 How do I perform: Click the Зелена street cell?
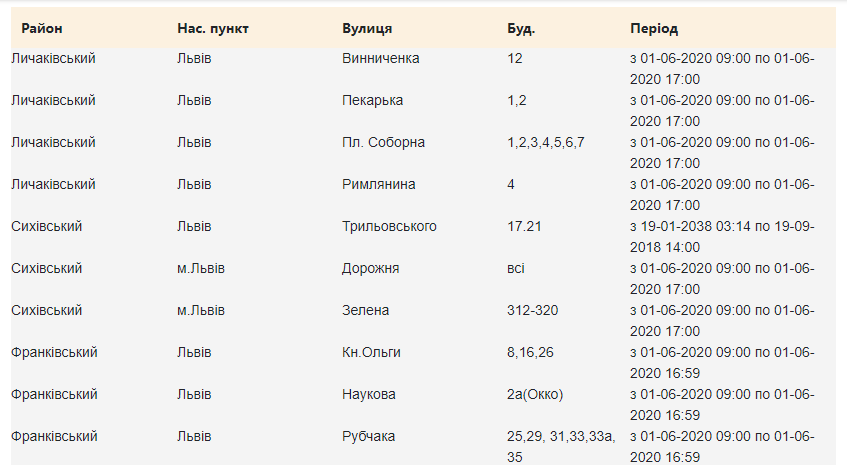pos(365,311)
